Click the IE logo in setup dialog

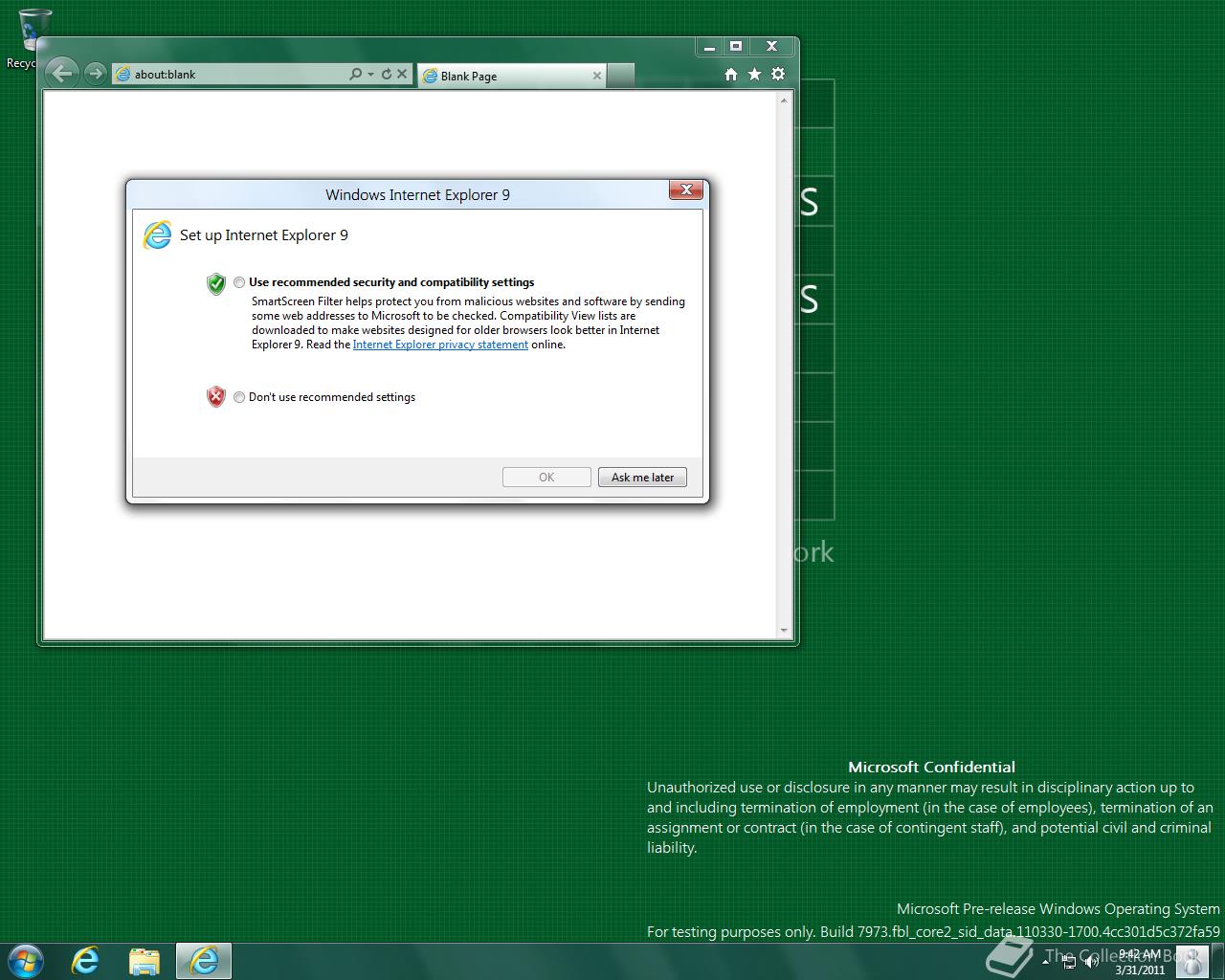tap(157, 234)
